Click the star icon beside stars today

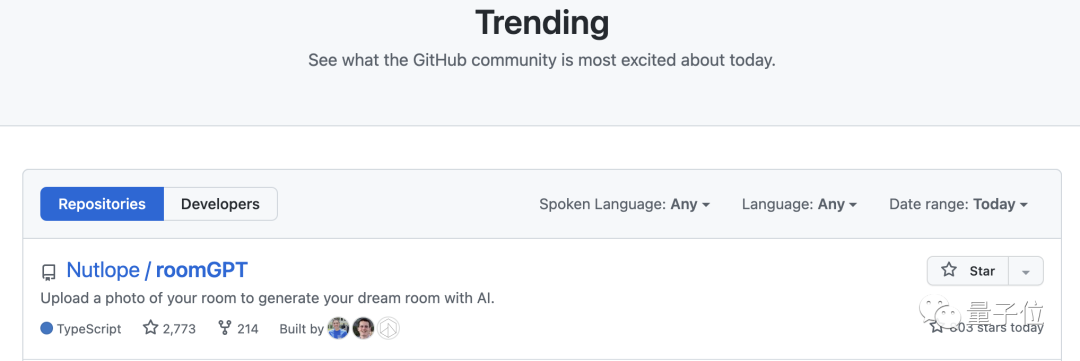936,327
